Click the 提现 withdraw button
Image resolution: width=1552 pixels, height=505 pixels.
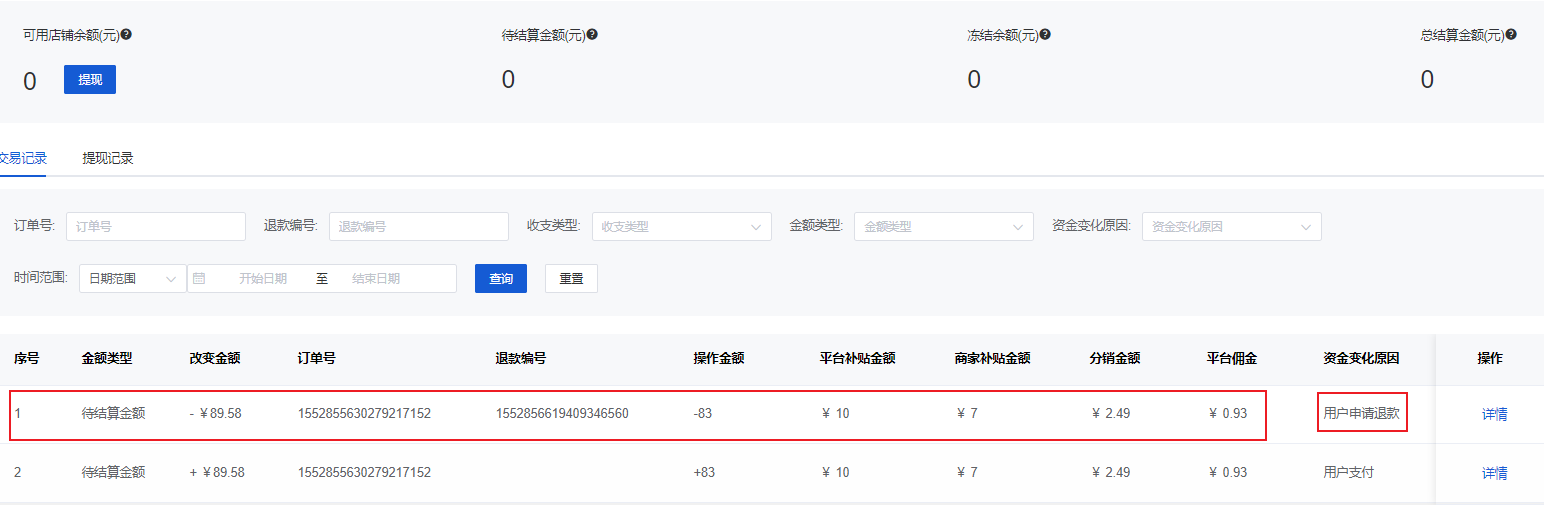(x=90, y=80)
